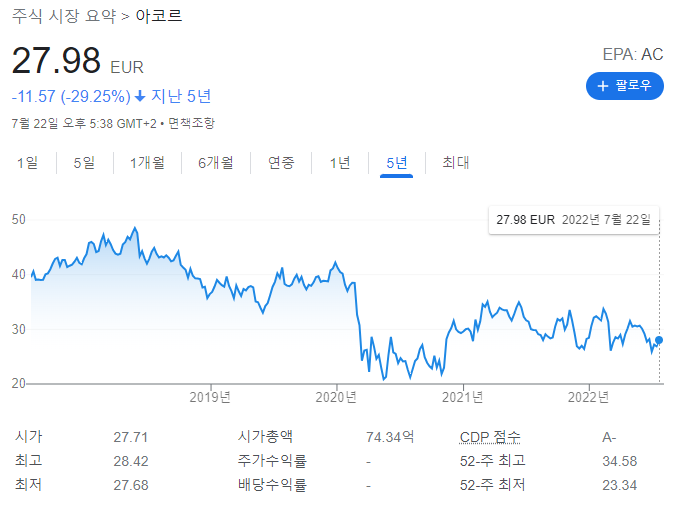Click the -11.57 (-29.25%) change text

[x=71, y=96]
